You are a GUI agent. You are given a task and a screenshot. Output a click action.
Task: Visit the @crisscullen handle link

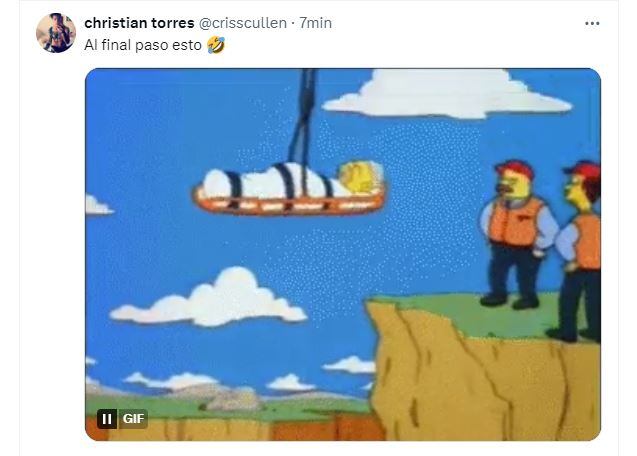click(243, 23)
